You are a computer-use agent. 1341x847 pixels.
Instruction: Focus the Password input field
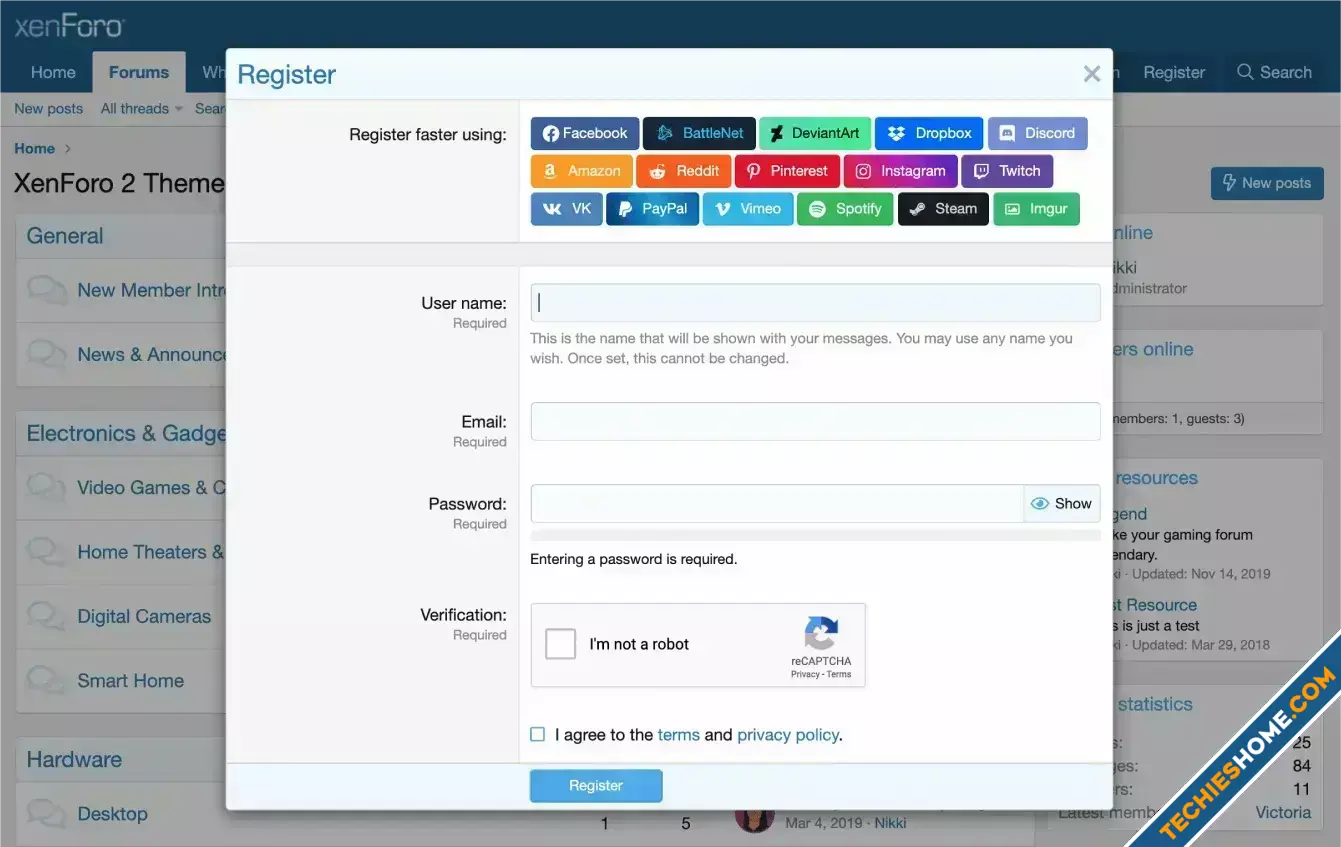click(x=777, y=504)
